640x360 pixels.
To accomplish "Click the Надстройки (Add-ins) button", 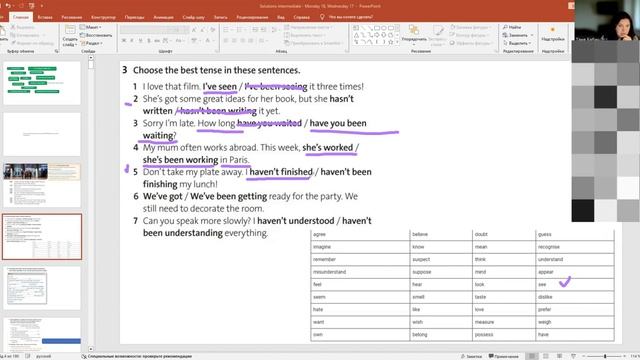I will click(x=553, y=34).
